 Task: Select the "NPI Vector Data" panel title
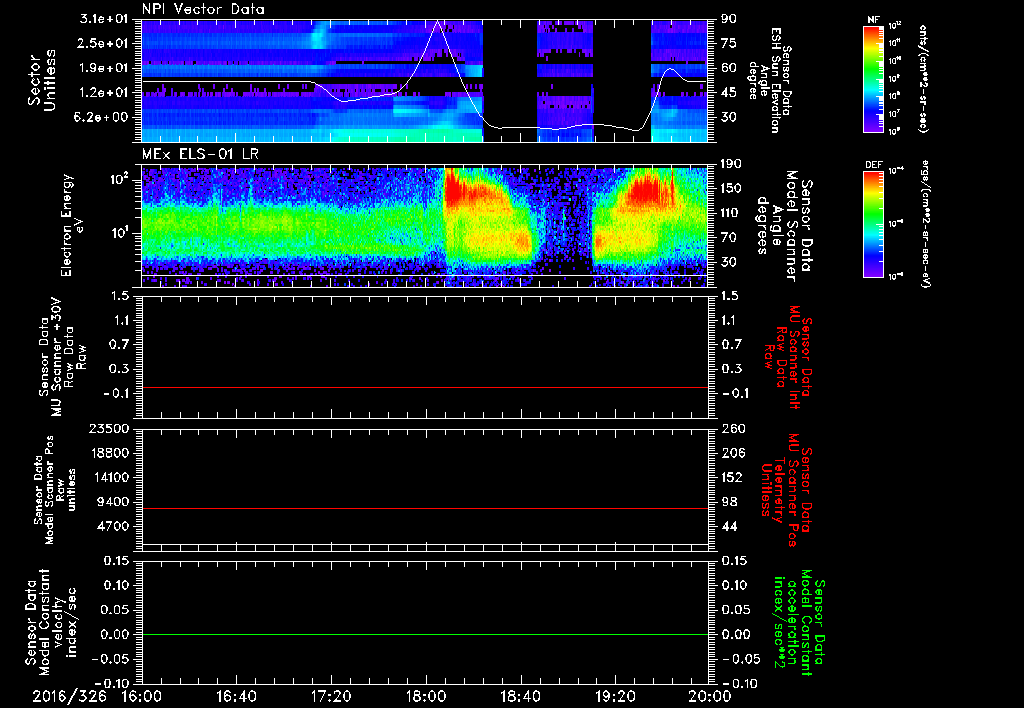click(203, 9)
